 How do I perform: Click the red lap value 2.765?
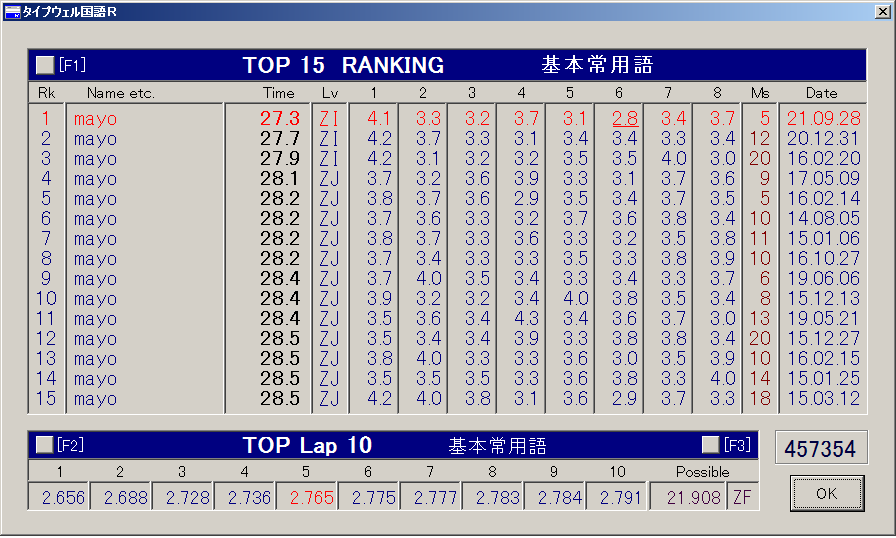point(311,497)
